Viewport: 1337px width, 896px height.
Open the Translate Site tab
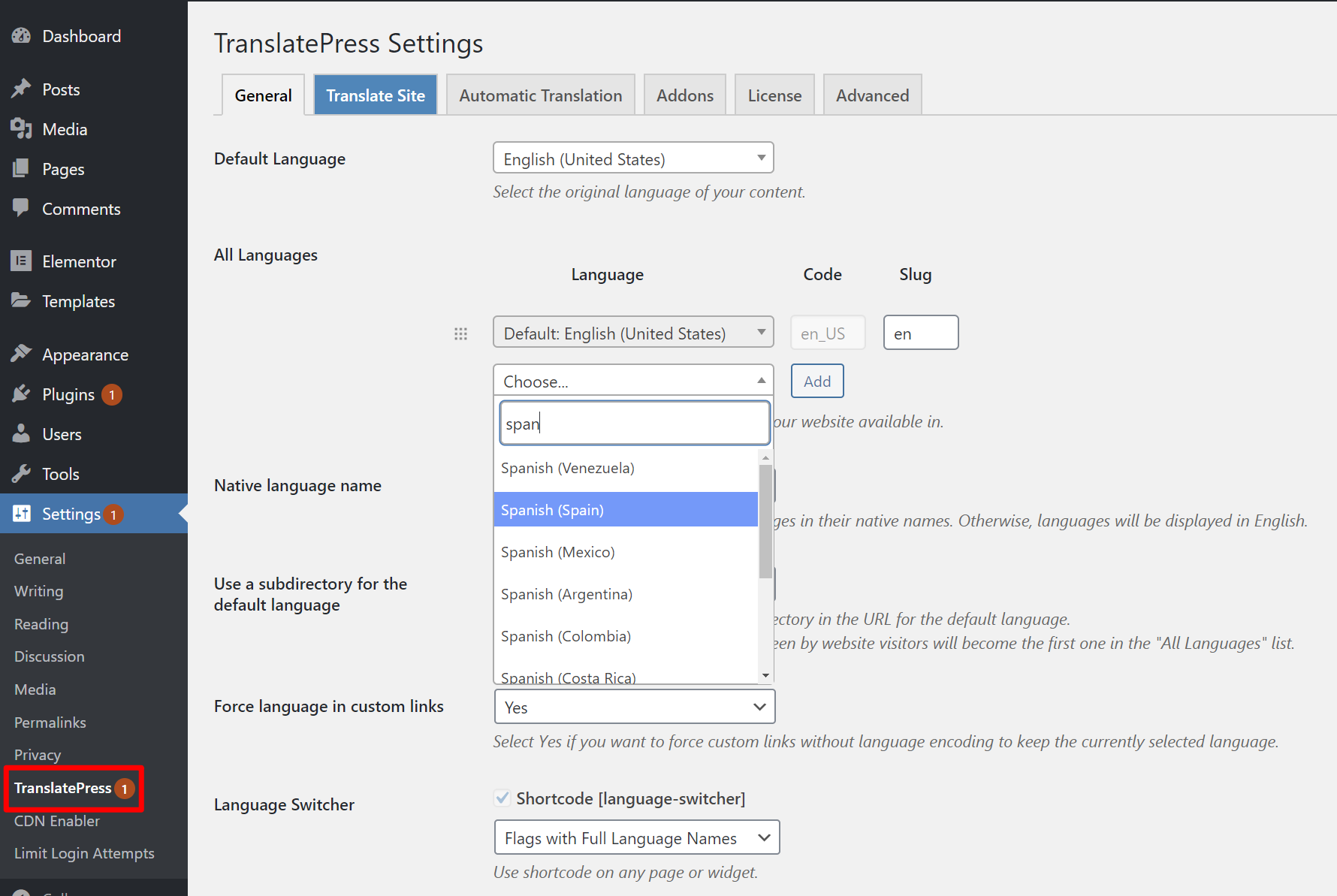click(x=376, y=95)
